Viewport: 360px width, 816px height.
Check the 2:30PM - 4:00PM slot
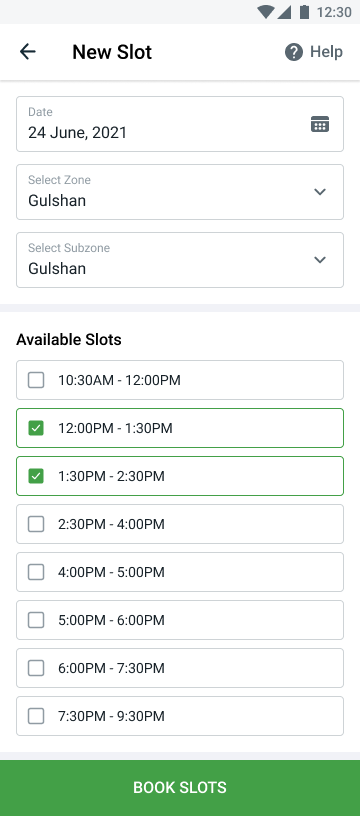(36, 524)
